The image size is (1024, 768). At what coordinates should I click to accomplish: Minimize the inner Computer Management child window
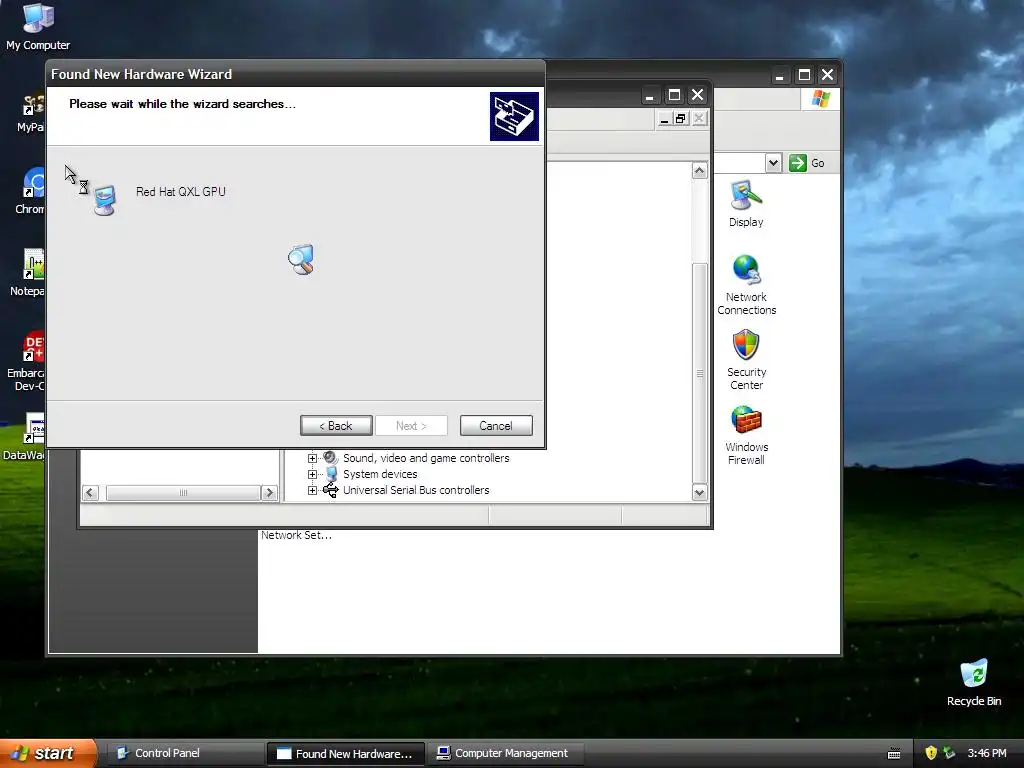tap(664, 119)
